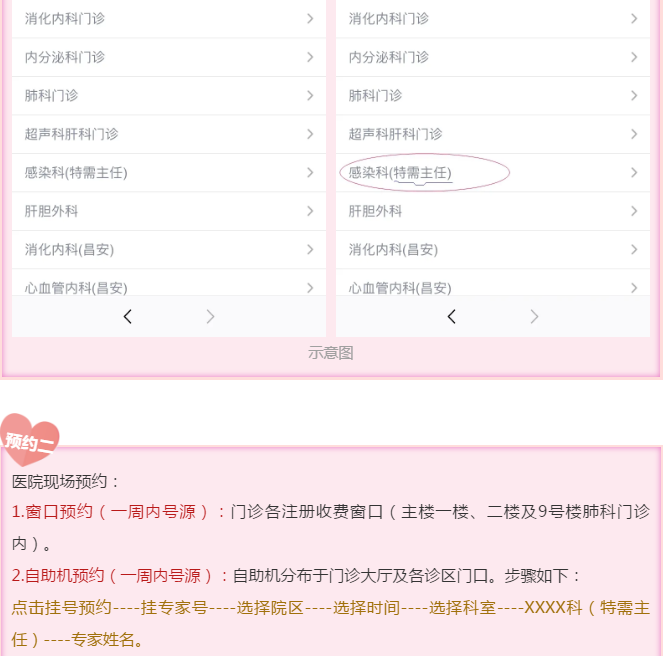The width and height of the screenshot is (664, 656).
Task: Click back arrow in right panel footer
Action: [451, 317]
